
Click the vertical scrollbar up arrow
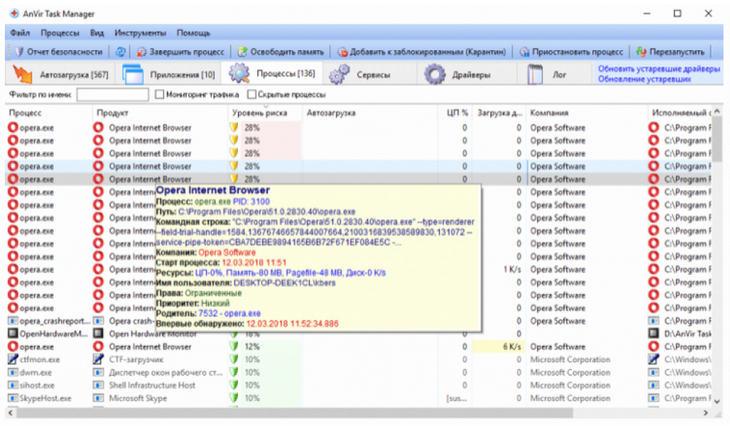[717, 111]
